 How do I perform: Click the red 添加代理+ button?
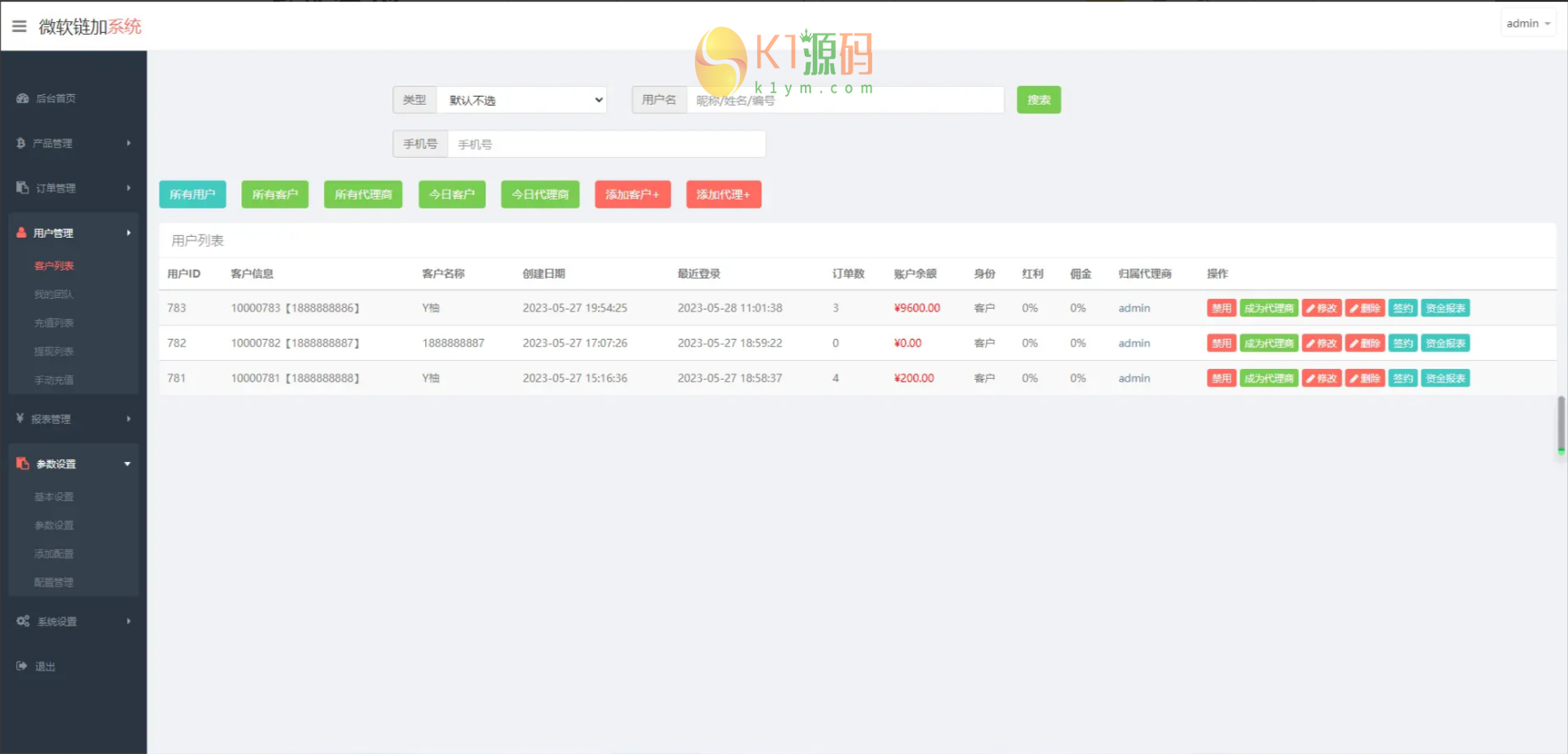[724, 194]
